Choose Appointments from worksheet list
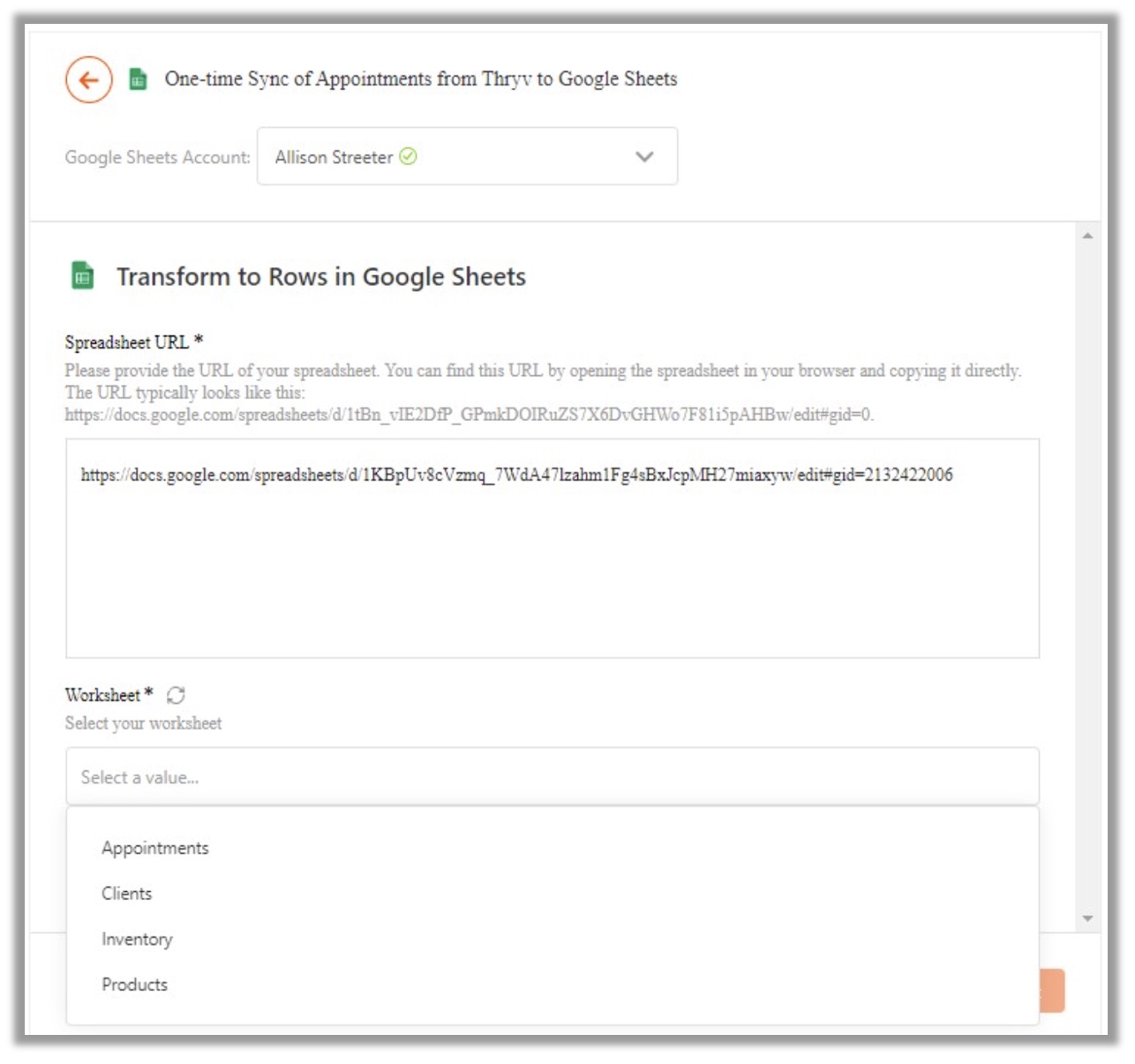The height and width of the screenshot is (1064, 1135). [155, 848]
